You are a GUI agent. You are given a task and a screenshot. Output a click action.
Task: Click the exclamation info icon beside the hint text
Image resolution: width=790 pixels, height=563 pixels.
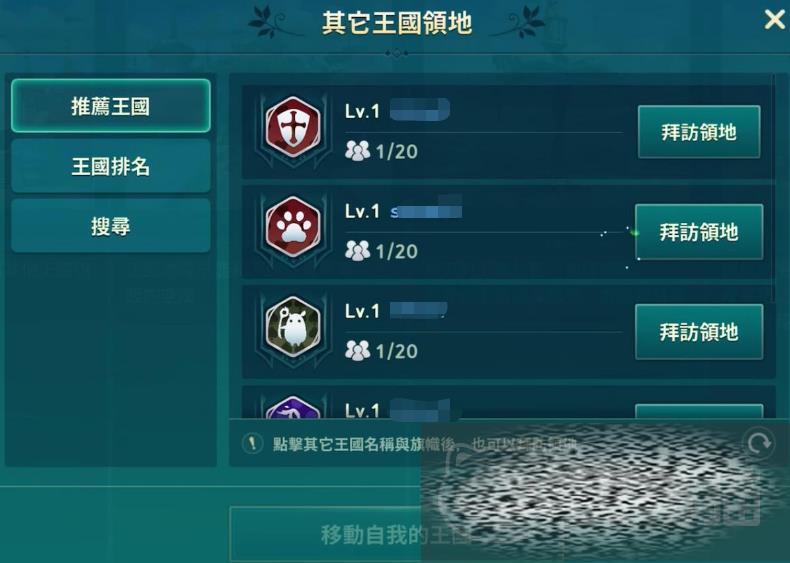tap(252, 444)
